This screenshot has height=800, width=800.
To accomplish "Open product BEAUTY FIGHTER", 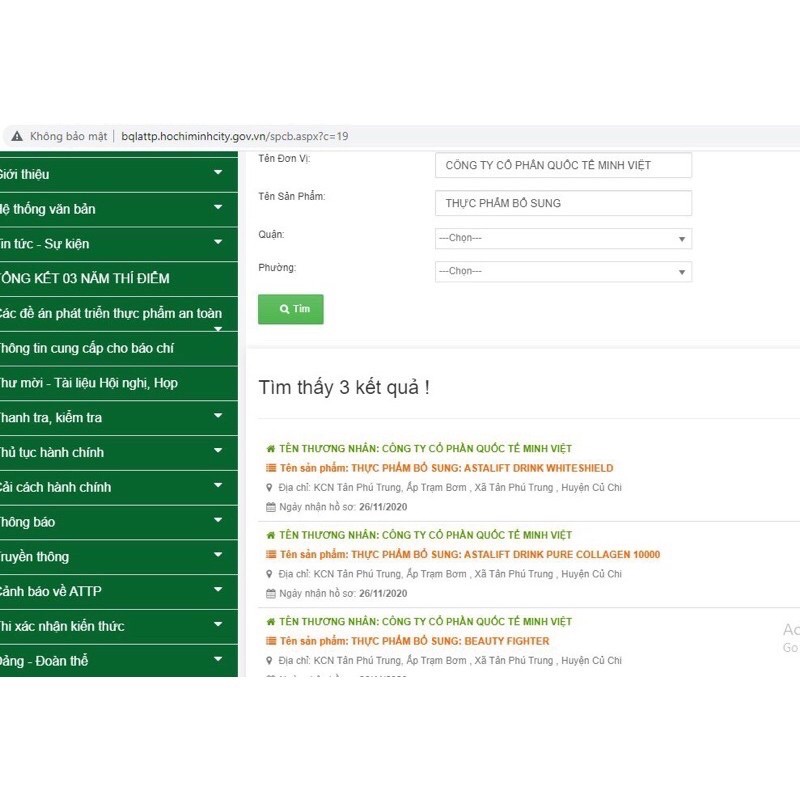I will (415, 641).
